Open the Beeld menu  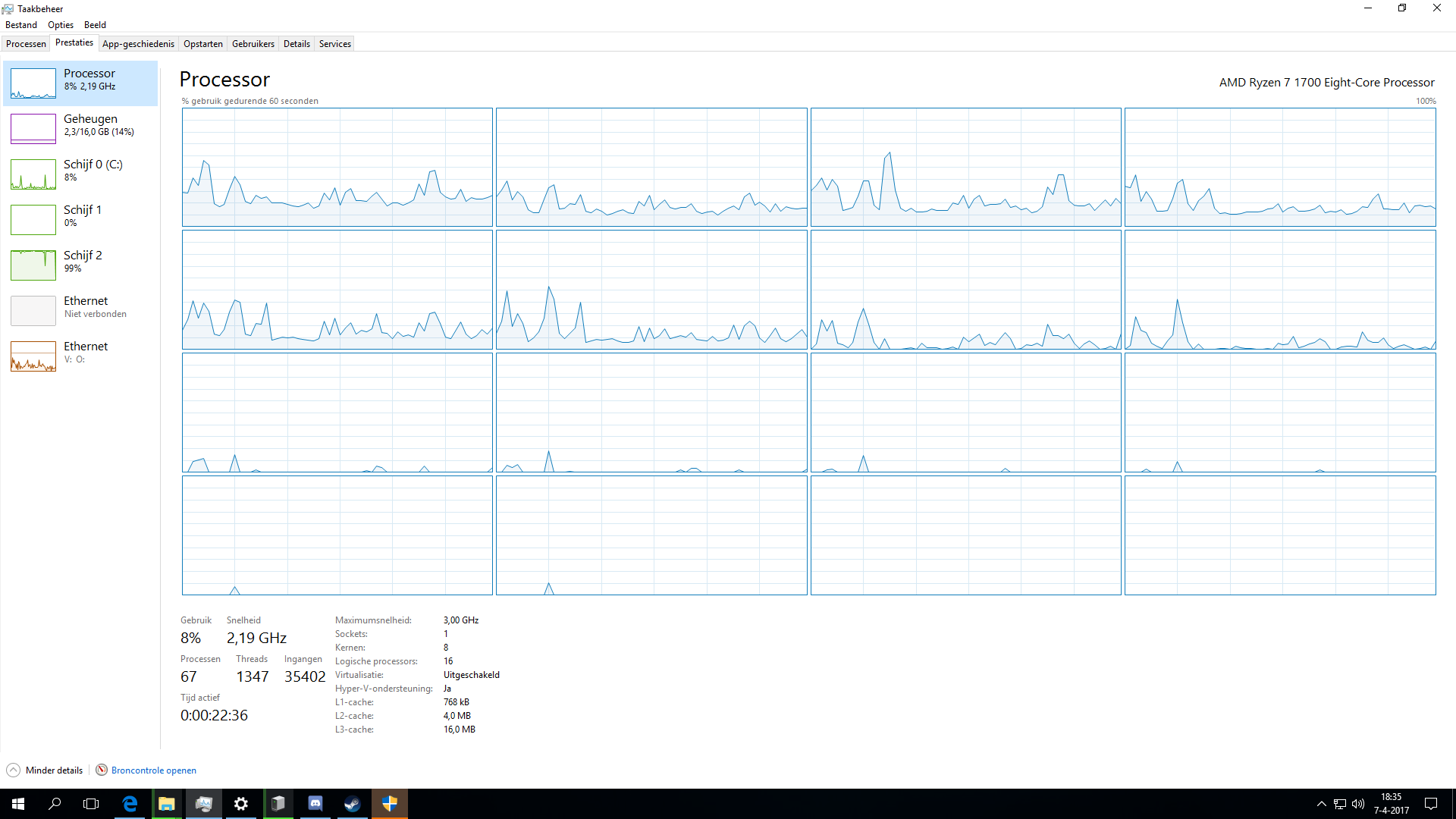pos(95,25)
